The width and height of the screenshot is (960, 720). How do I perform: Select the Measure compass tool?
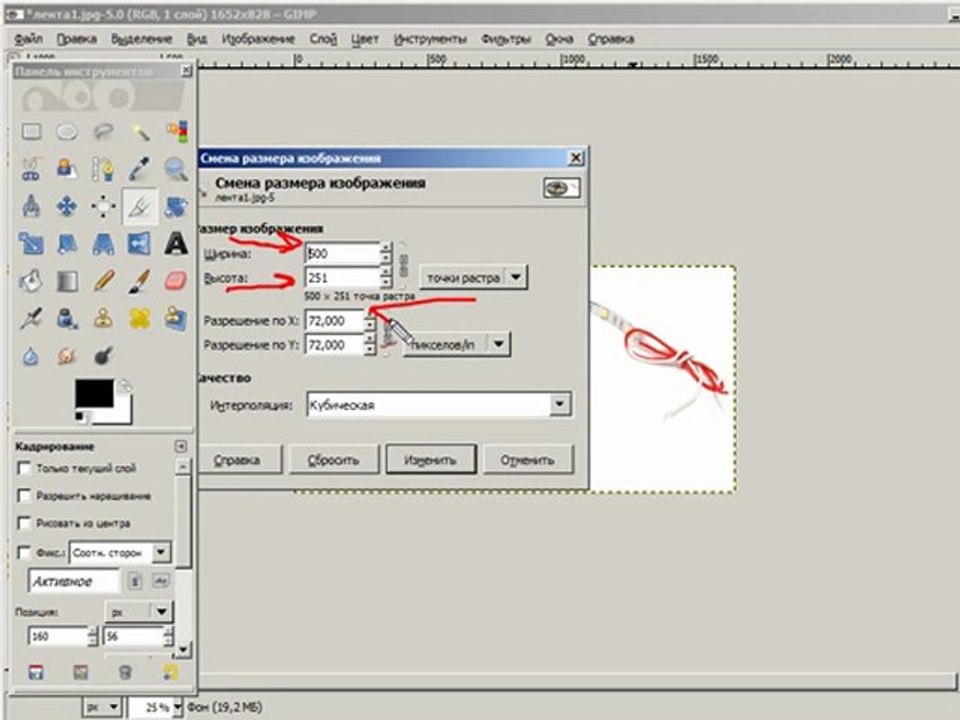click(31, 206)
